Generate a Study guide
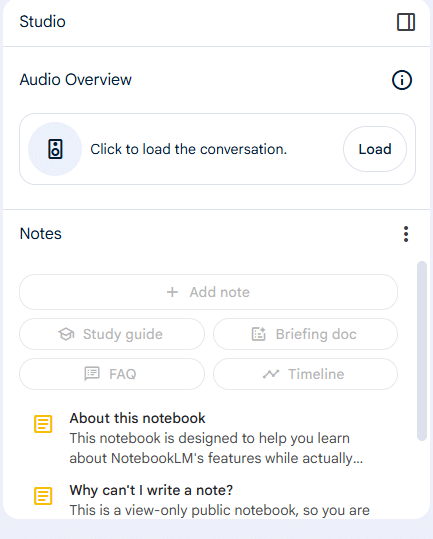Viewport: 433px width, 539px height. tap(112, 334)
